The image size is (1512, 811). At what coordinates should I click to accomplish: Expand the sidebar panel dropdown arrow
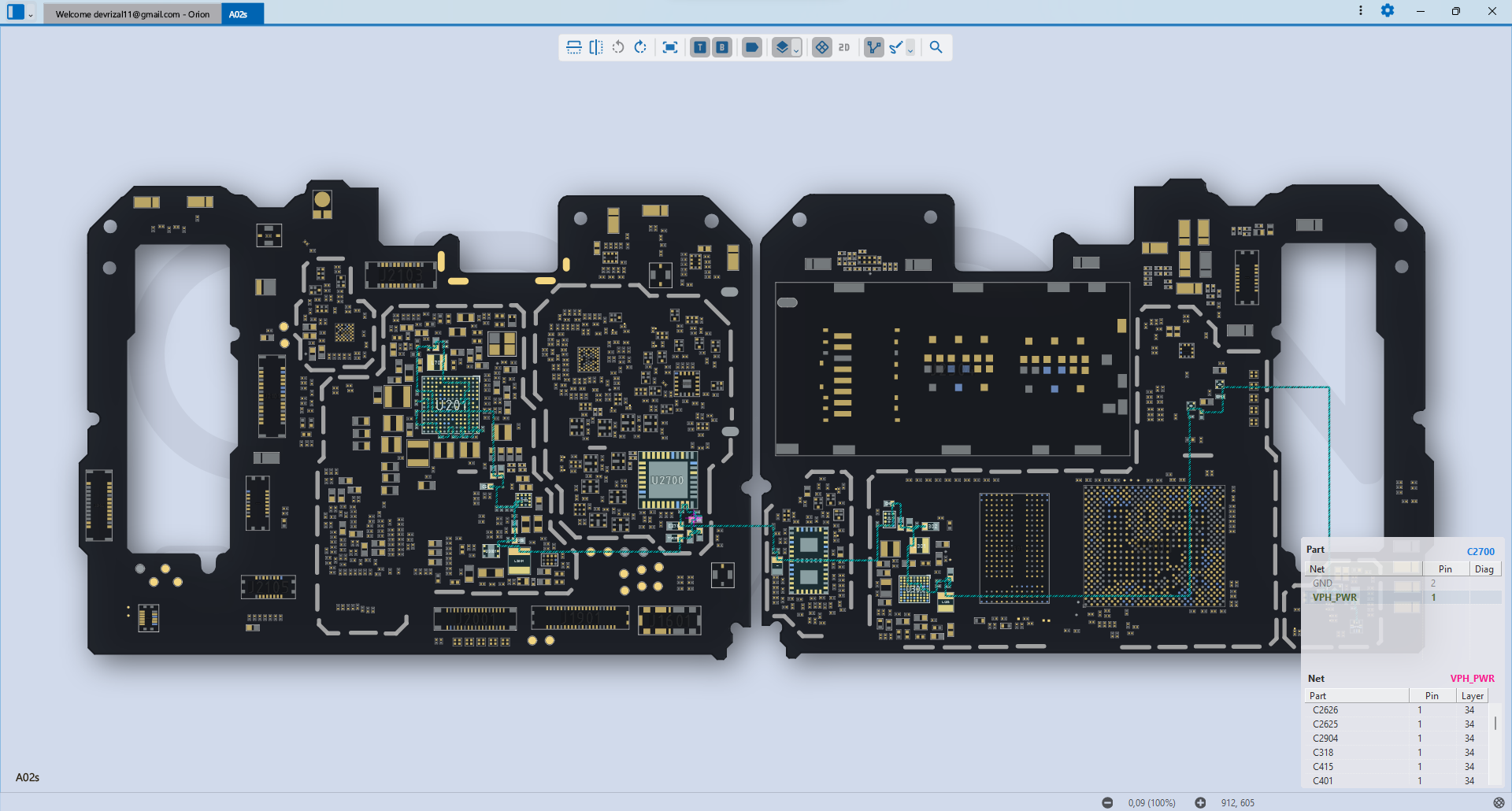click(x=31, y=14)
